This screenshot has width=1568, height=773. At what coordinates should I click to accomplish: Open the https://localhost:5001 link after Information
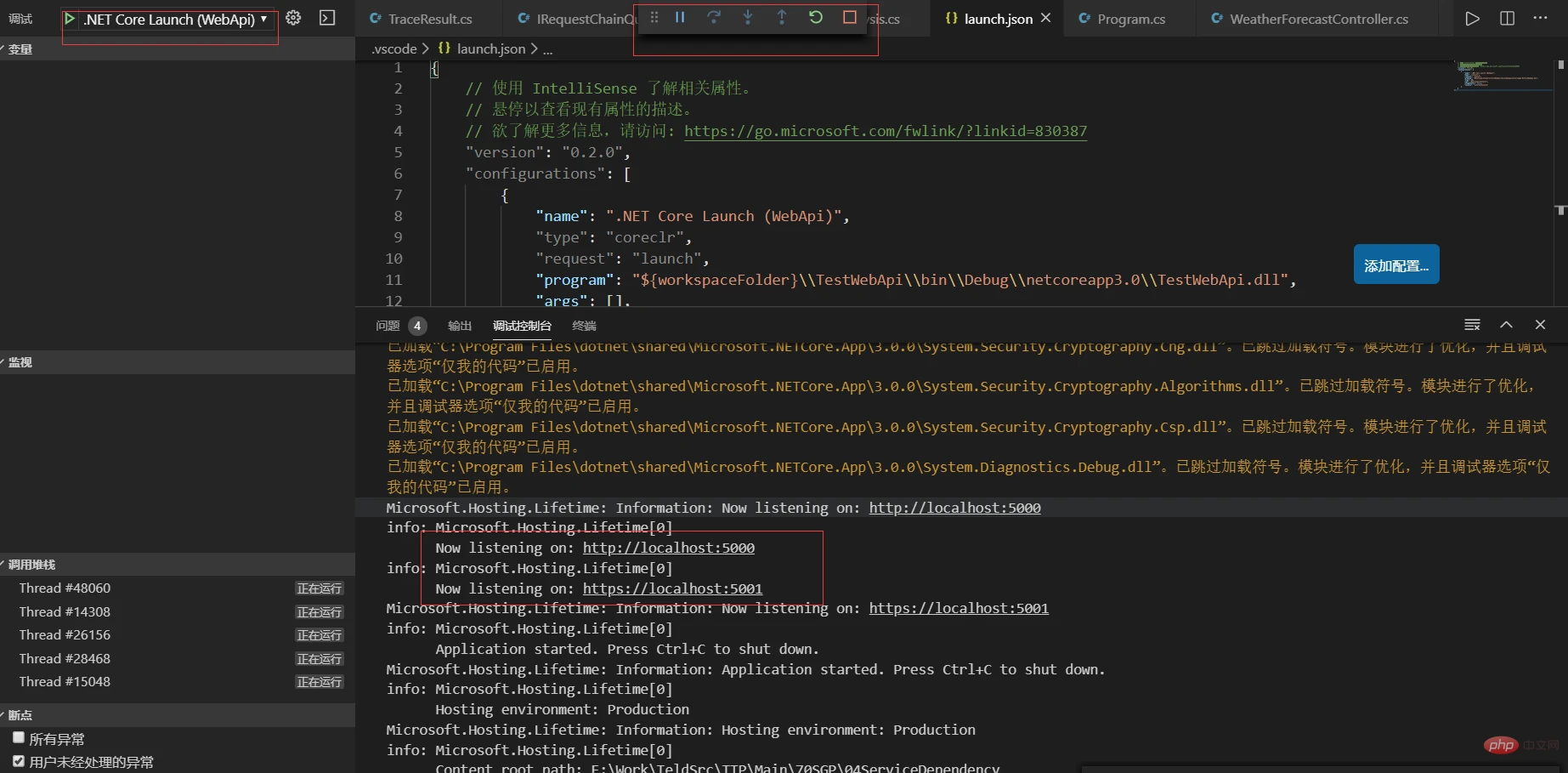click(959, 608)
